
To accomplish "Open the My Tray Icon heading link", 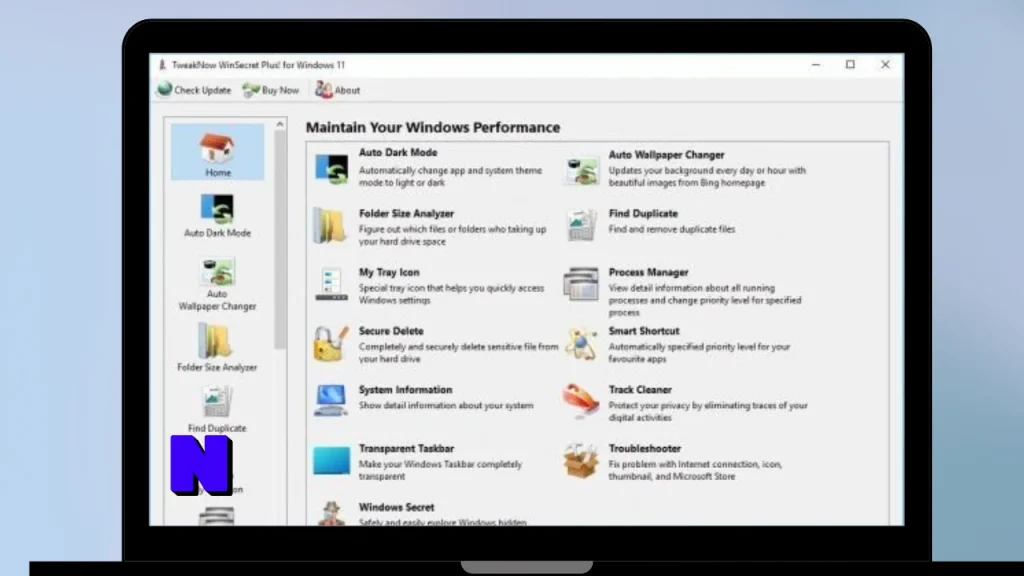I will (389, 272).
